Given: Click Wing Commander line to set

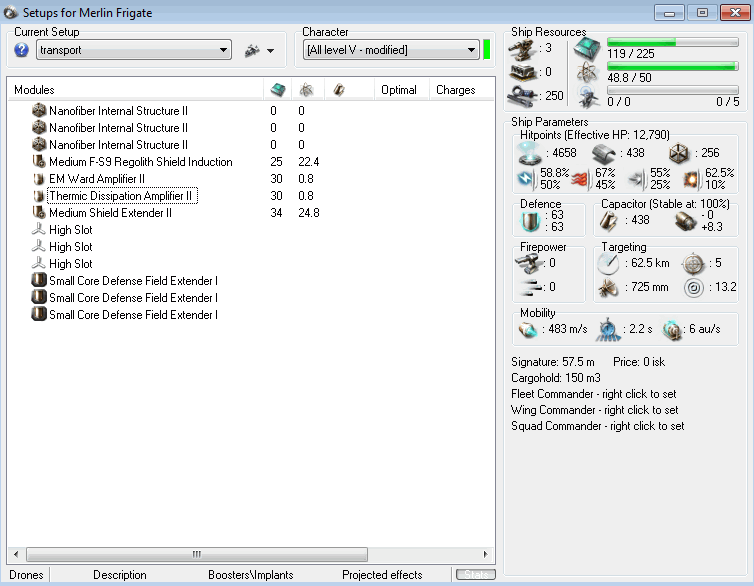Looking at the screenshot, I should [594, 410].
